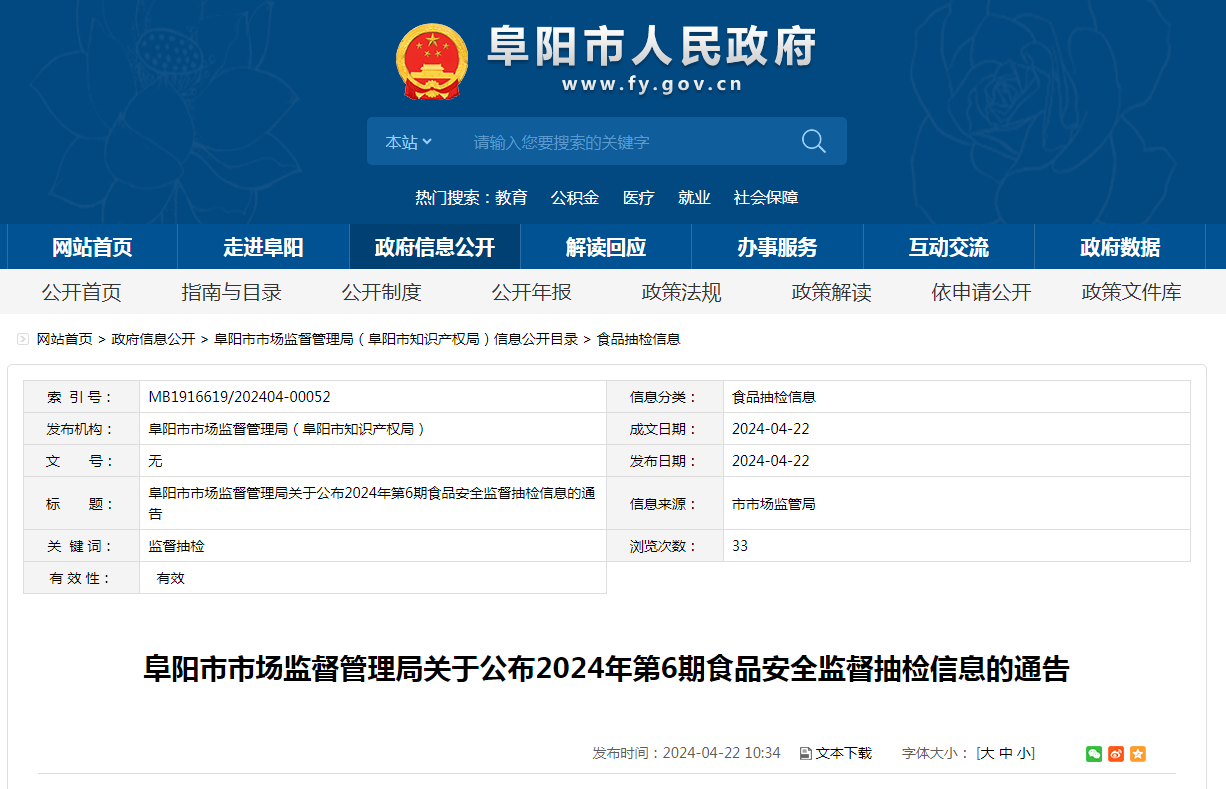Open the 政府数据 nav tab

pos(1120,247)
